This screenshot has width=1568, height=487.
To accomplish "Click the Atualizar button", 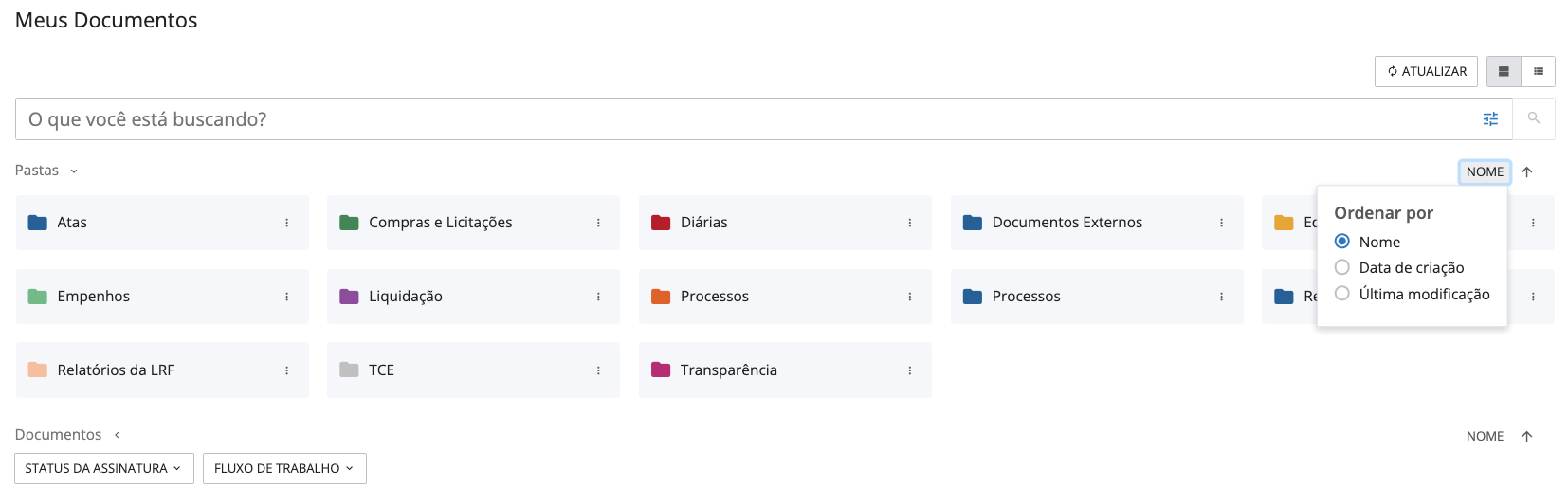I will [1425, 72].
